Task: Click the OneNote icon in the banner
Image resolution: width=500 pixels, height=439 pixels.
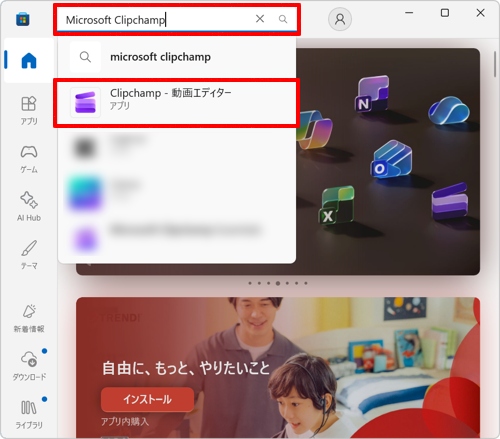Action: click(x=372, y=94)
